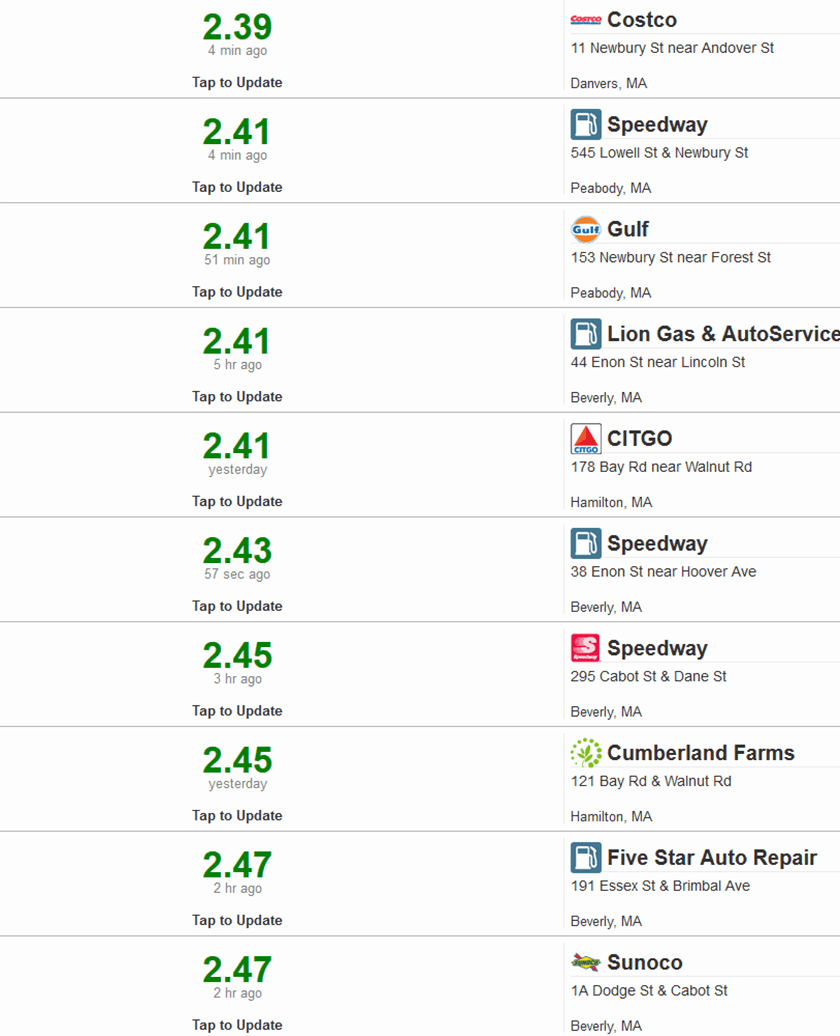
Task: Tap to Update Sunoco price
Action: coord(237,1025)
